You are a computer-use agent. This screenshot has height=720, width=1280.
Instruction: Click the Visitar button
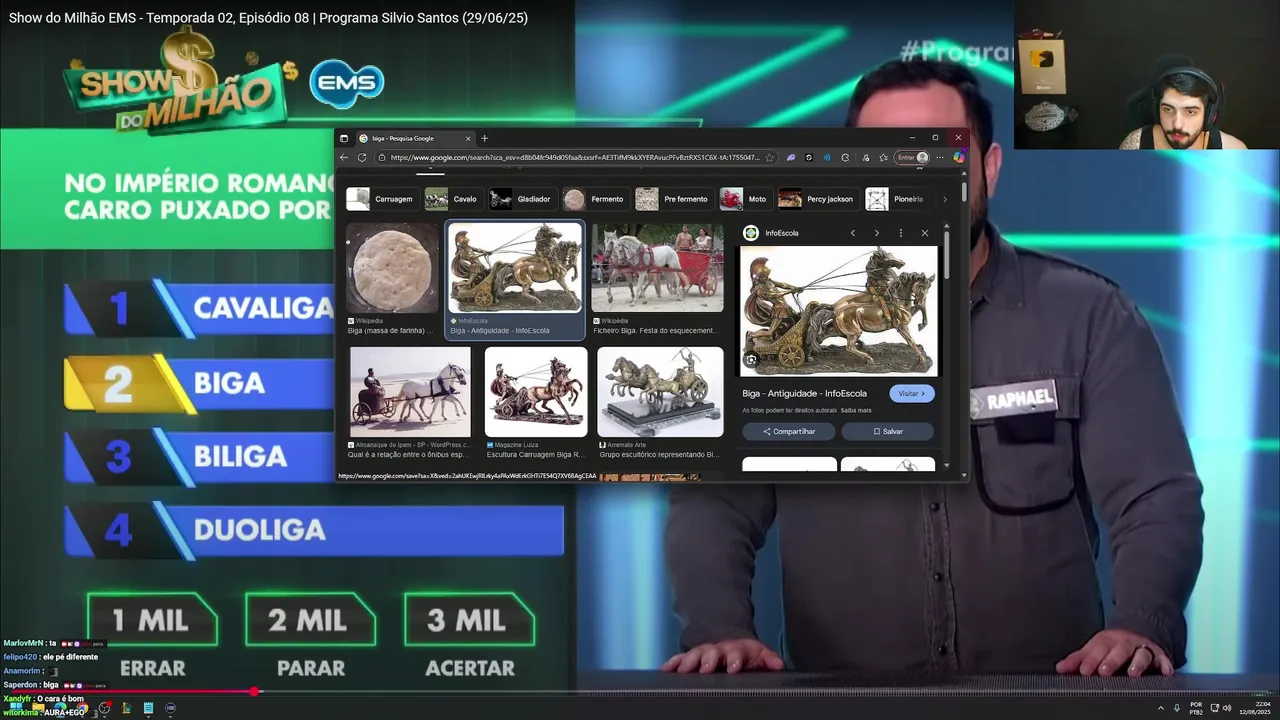point(912,393)
